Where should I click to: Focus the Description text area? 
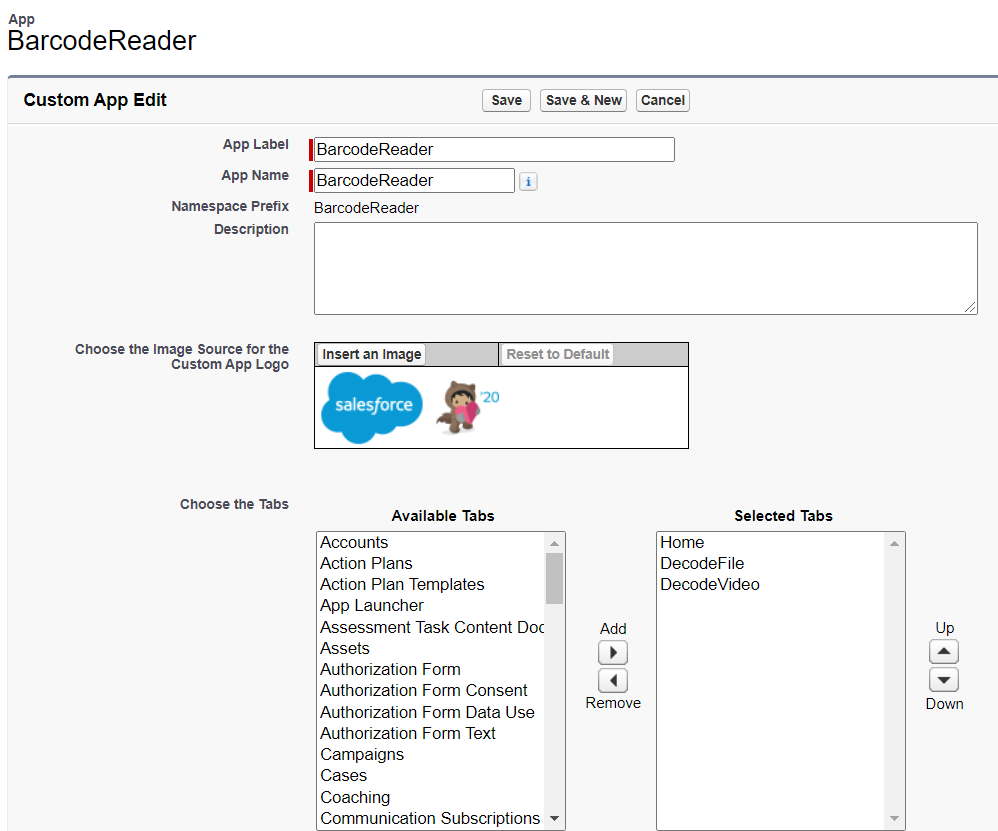point(645,268)
